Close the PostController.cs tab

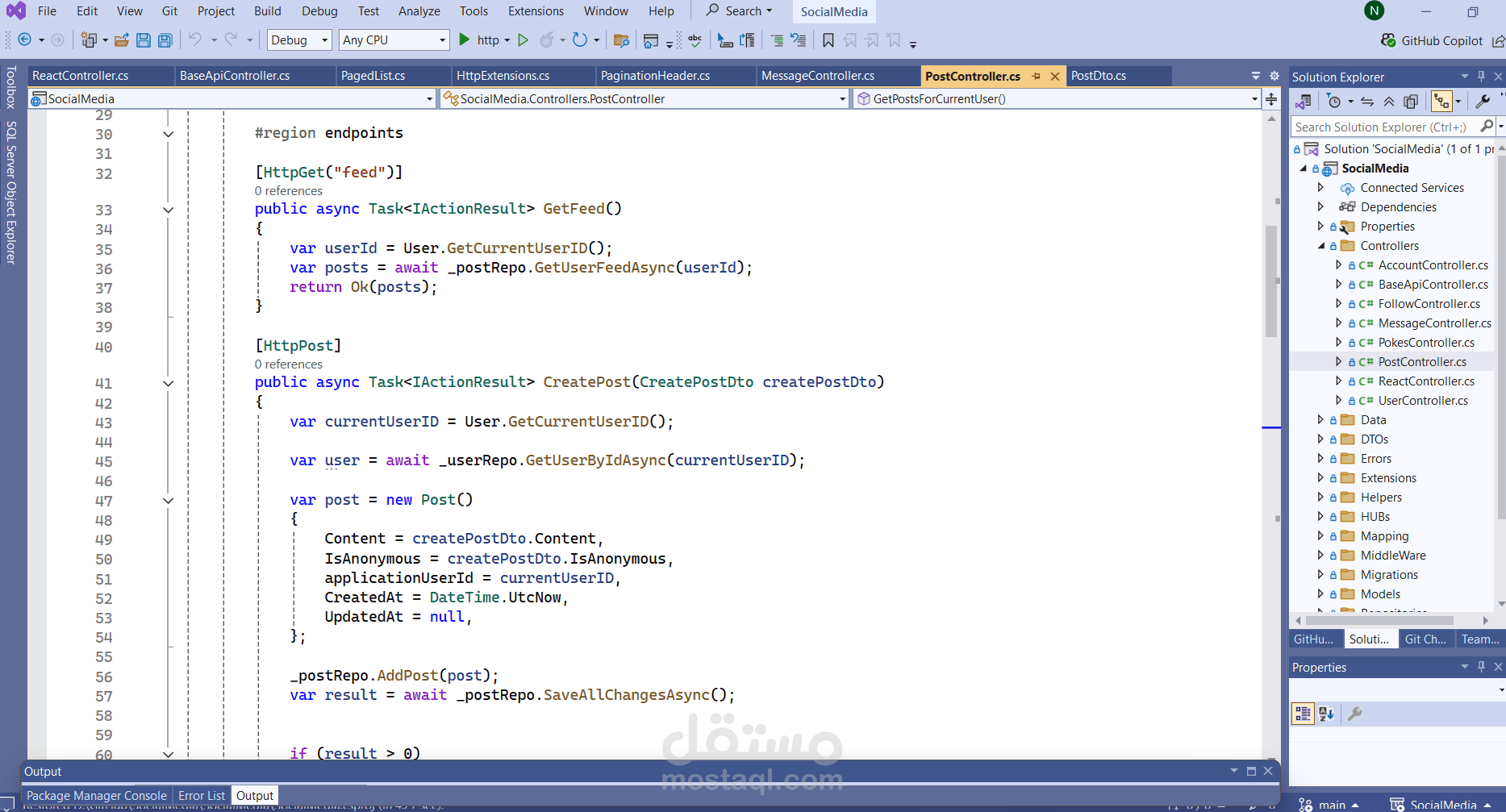coord(1055,77)
